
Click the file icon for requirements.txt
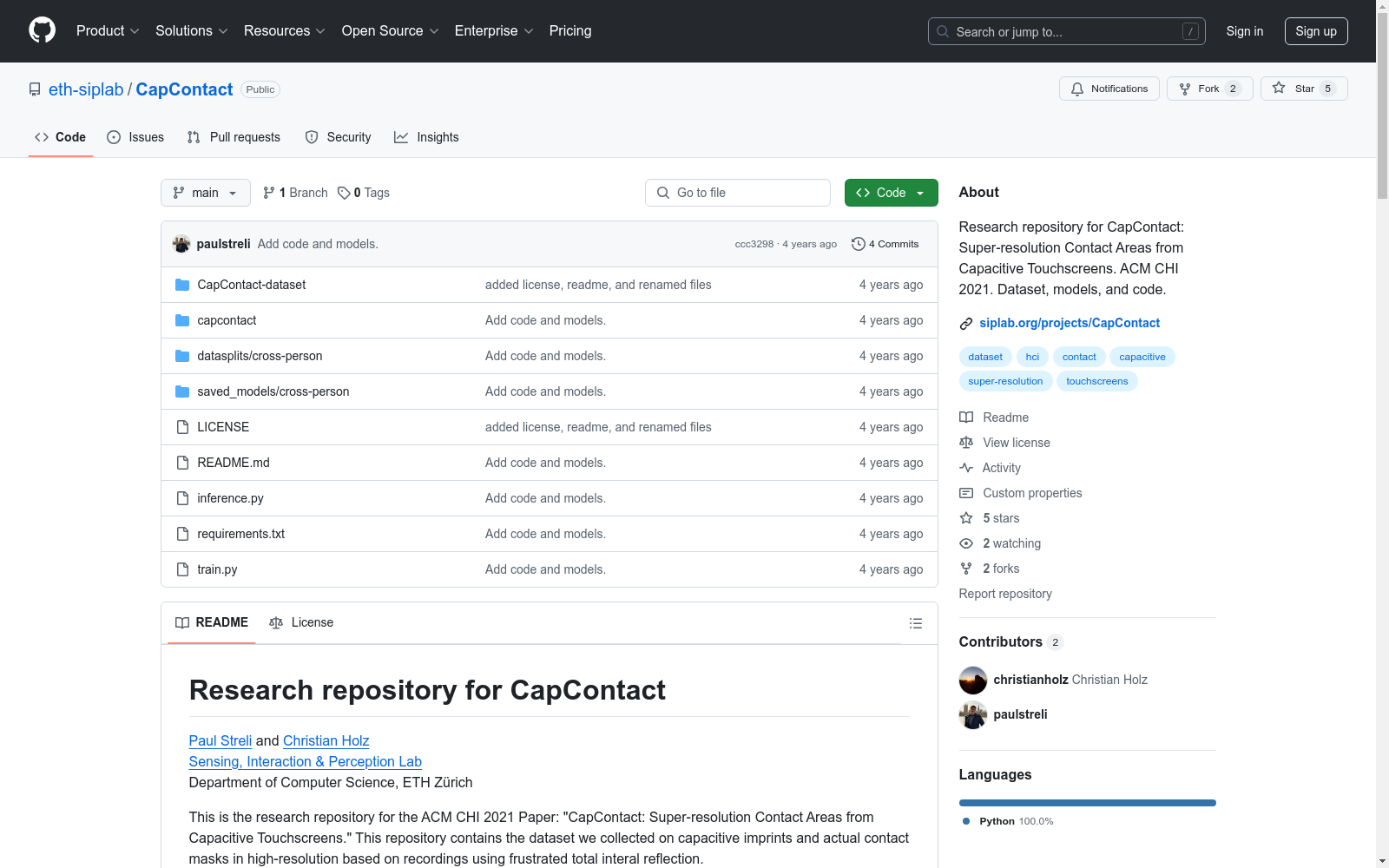coord(182,534)
